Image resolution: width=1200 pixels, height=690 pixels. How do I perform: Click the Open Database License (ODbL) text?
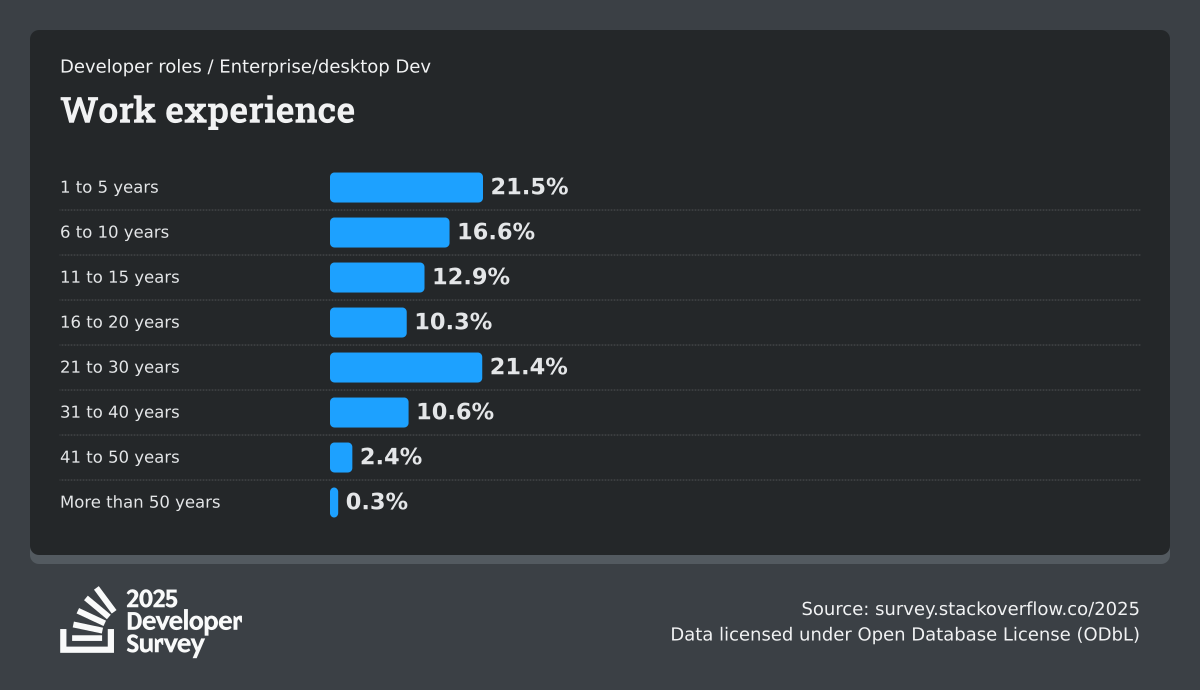point(998,634)
